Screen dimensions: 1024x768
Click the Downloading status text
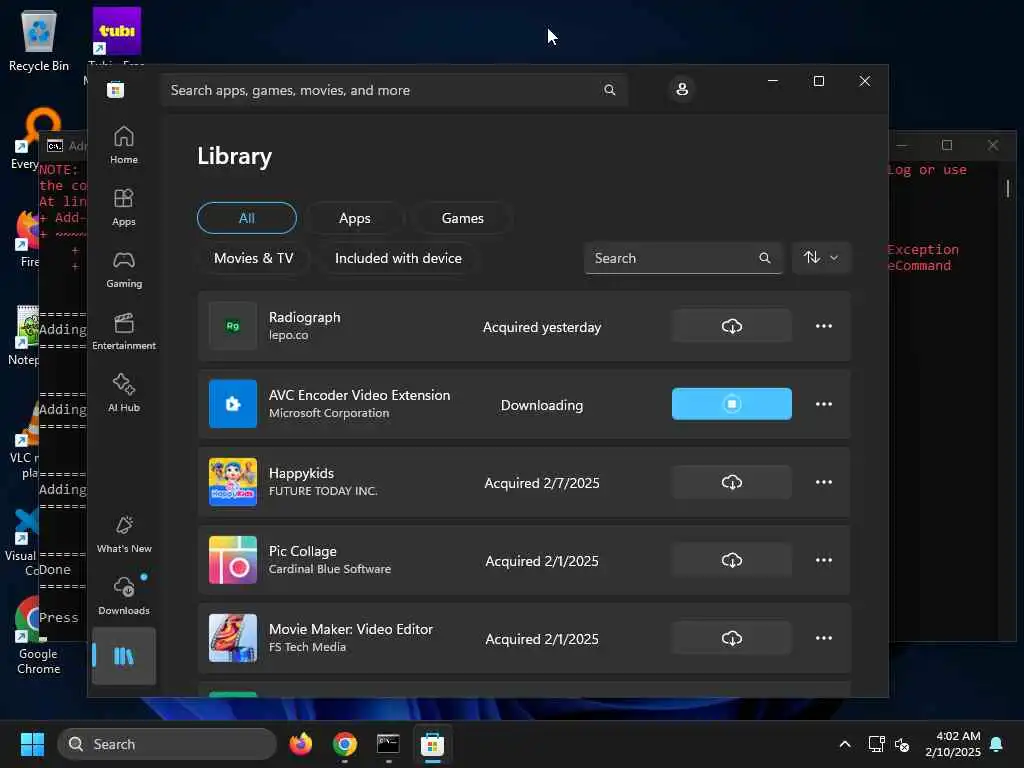[x=541, y=406]
